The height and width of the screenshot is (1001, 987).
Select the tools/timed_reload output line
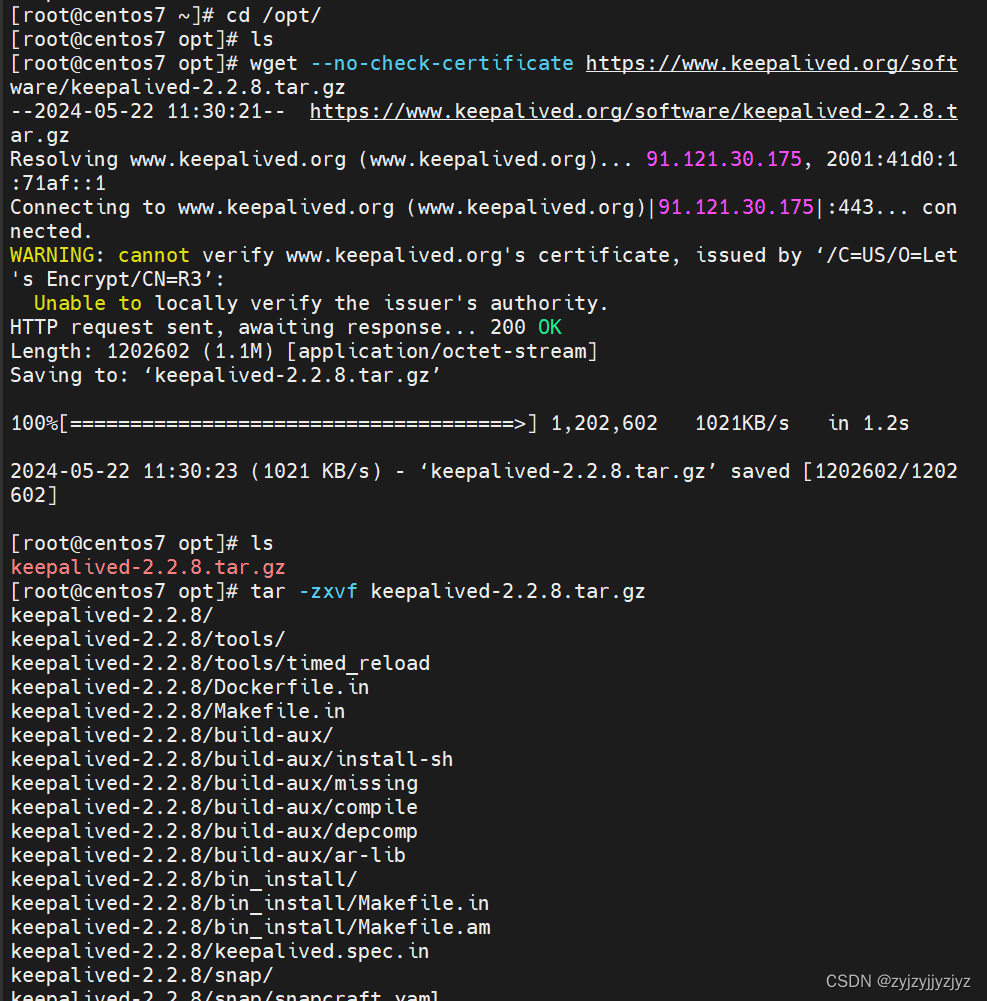point(220,664)
